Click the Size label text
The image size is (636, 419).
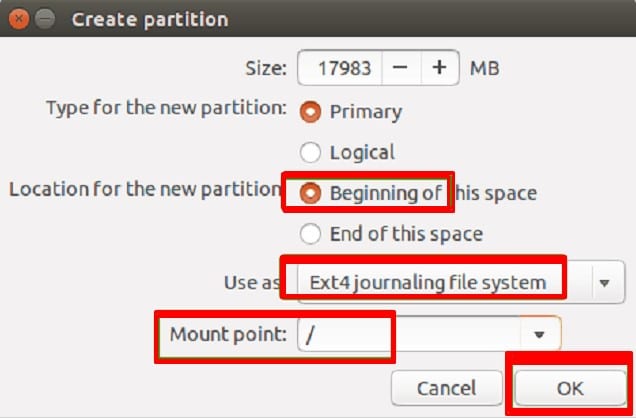point(265,69)
